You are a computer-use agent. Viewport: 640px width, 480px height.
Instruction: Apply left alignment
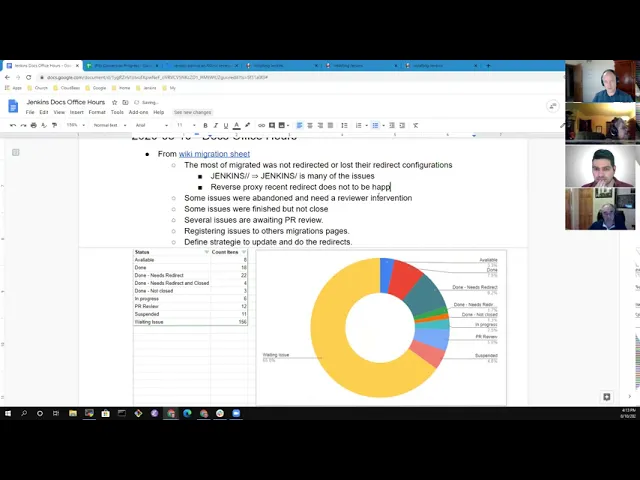(299, 125)
